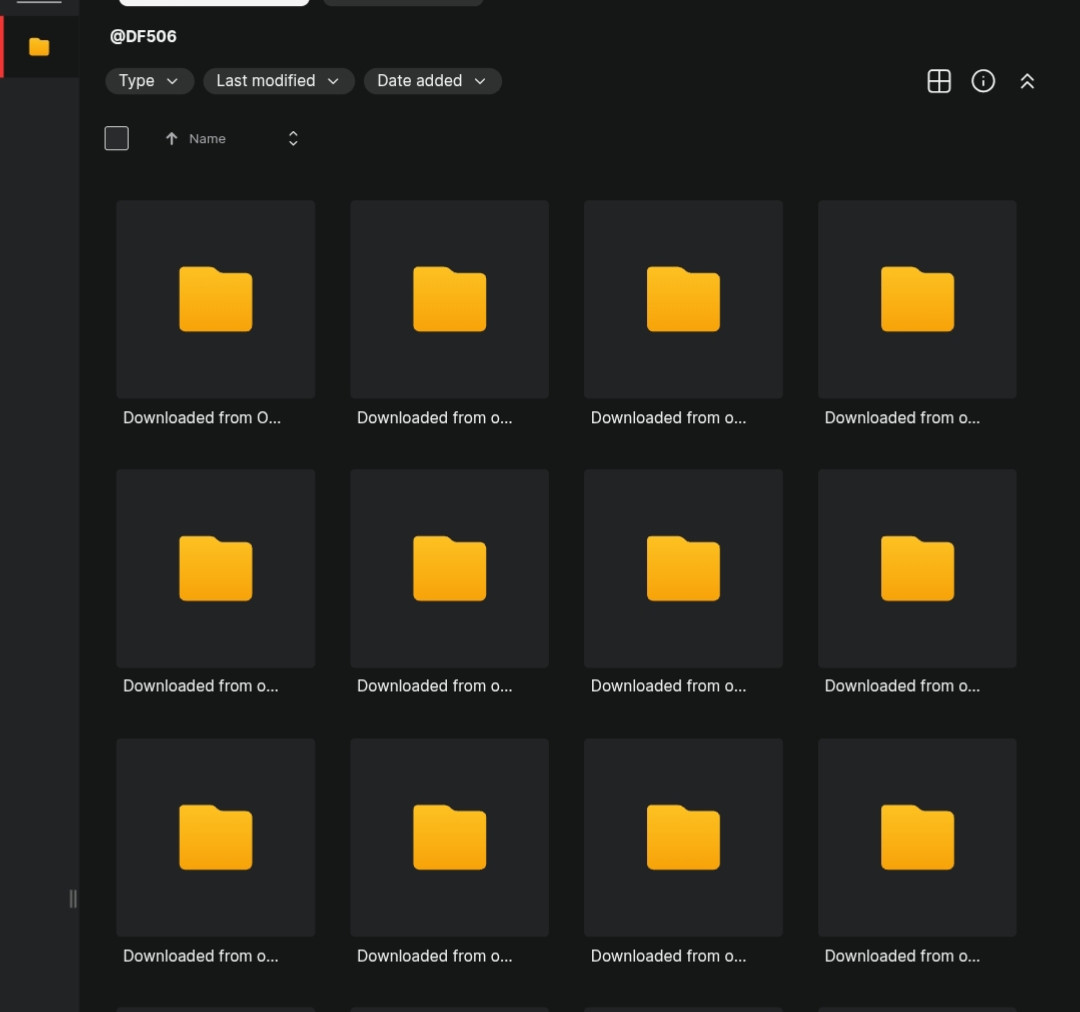The width and height of the screenshot is (1080, 1012).
Task: Expand the Last modified filter
Action: pyautogui.click(x=278, y=81)
